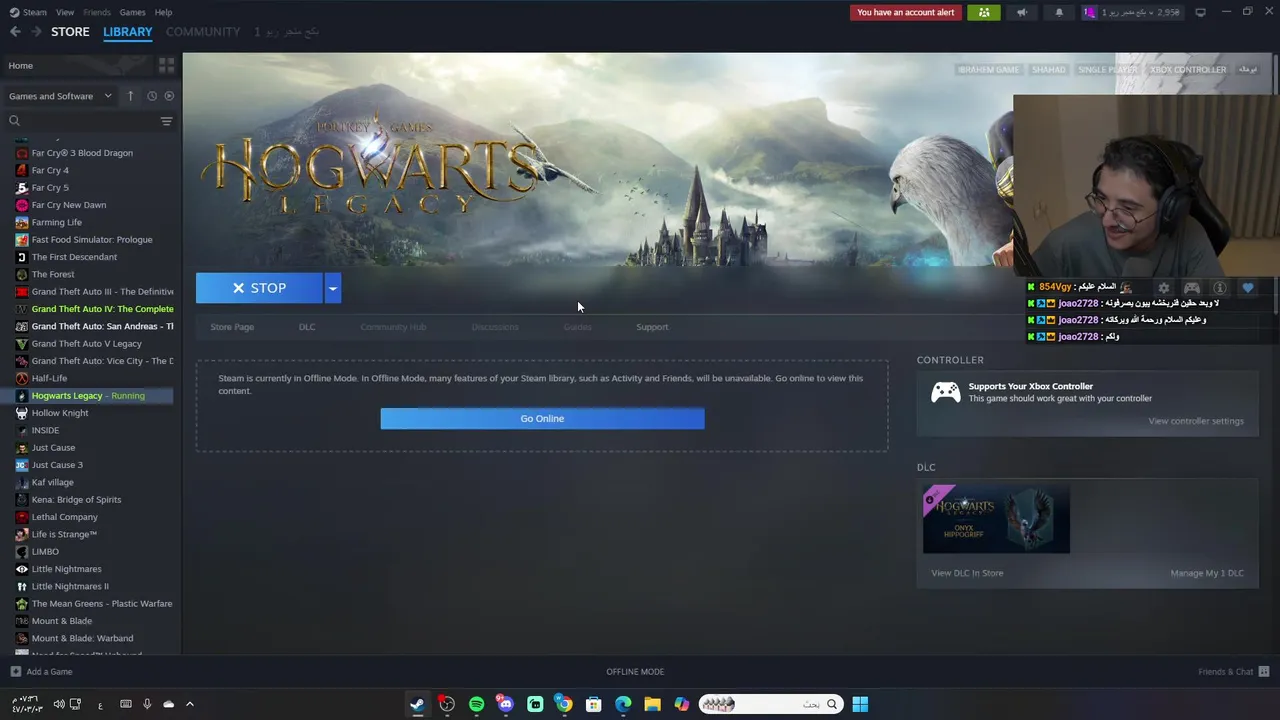The width and height of the screenshot is (1280, 720).
Task: Select Hollow Knight in the library list
Action: coord(93,413)
